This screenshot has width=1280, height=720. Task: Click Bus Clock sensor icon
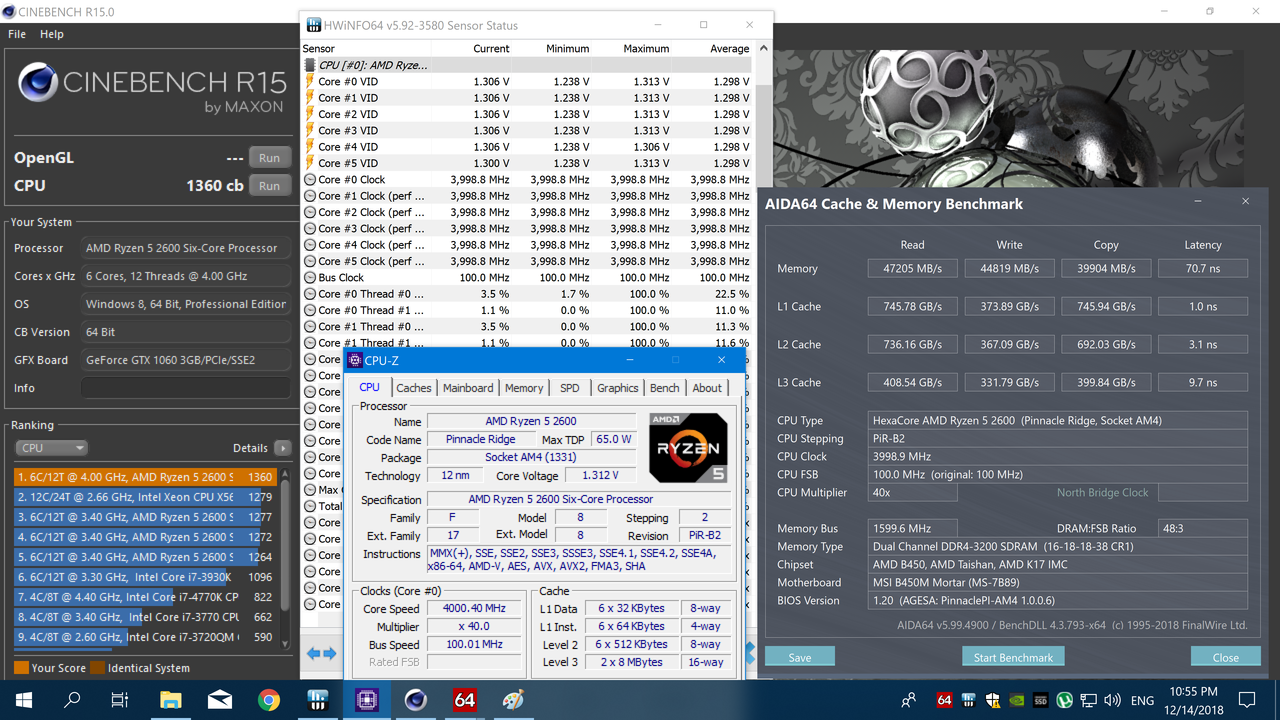click(310, 278)
